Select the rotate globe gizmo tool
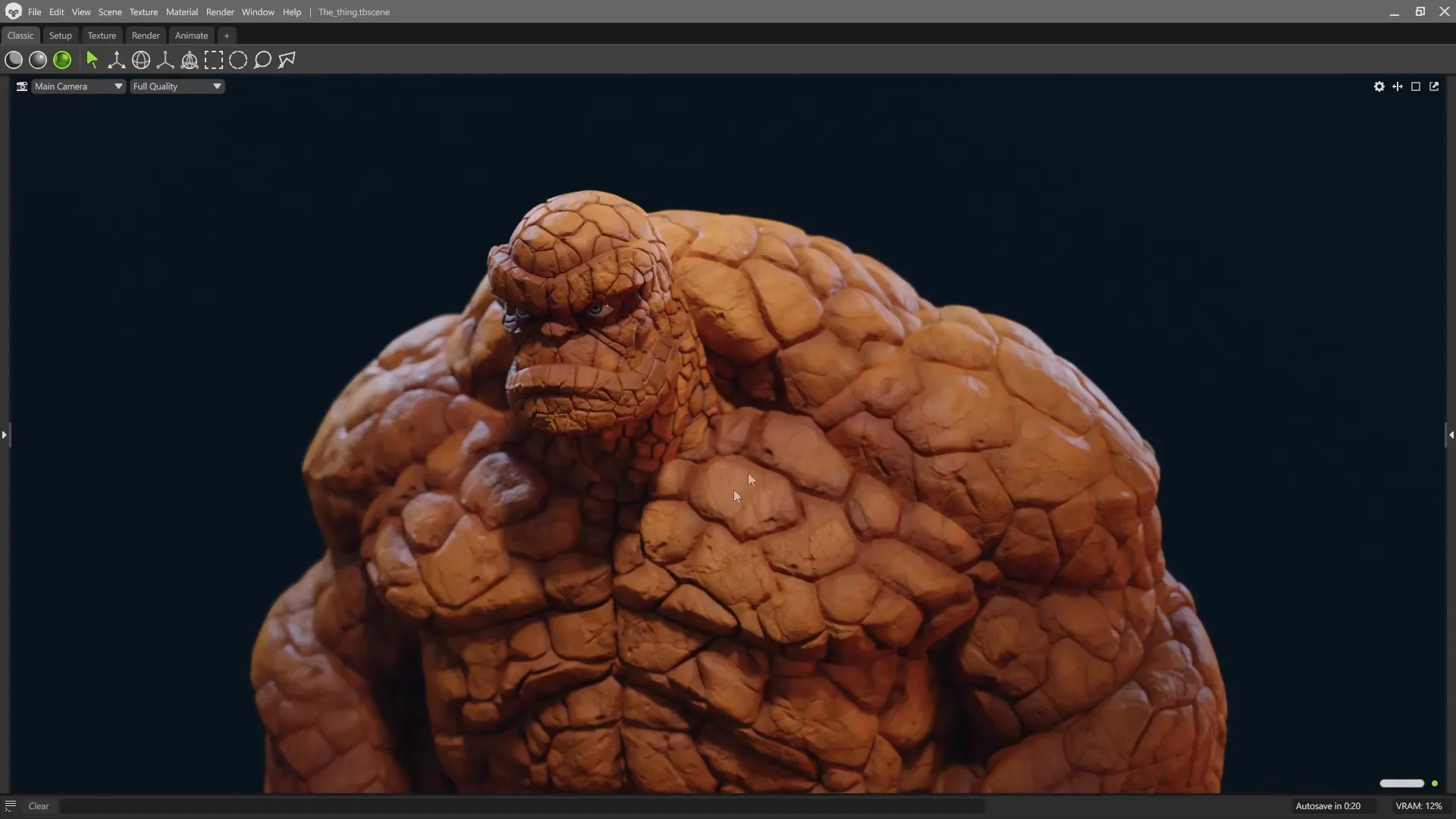The width and height of the screenshot is (1456, 819). pos(141,60)
